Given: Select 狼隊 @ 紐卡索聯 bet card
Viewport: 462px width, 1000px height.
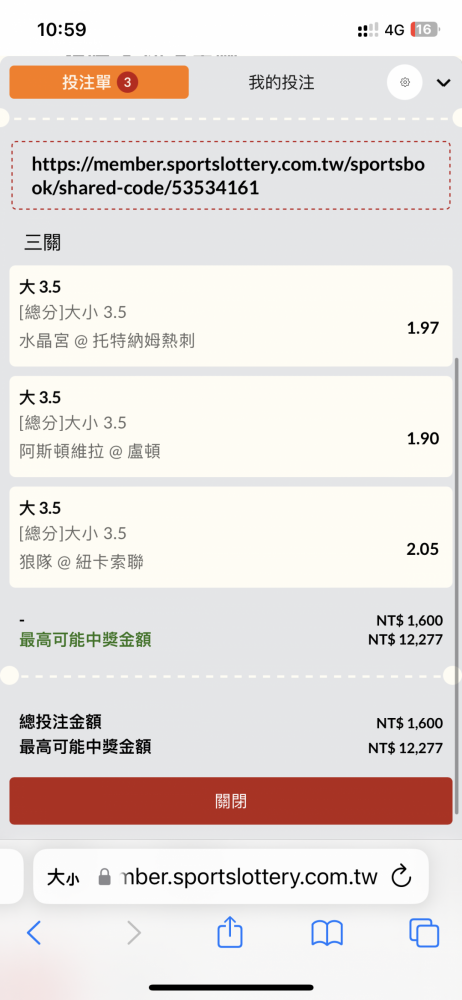Looking at the screenshot, I should (230, 537).
